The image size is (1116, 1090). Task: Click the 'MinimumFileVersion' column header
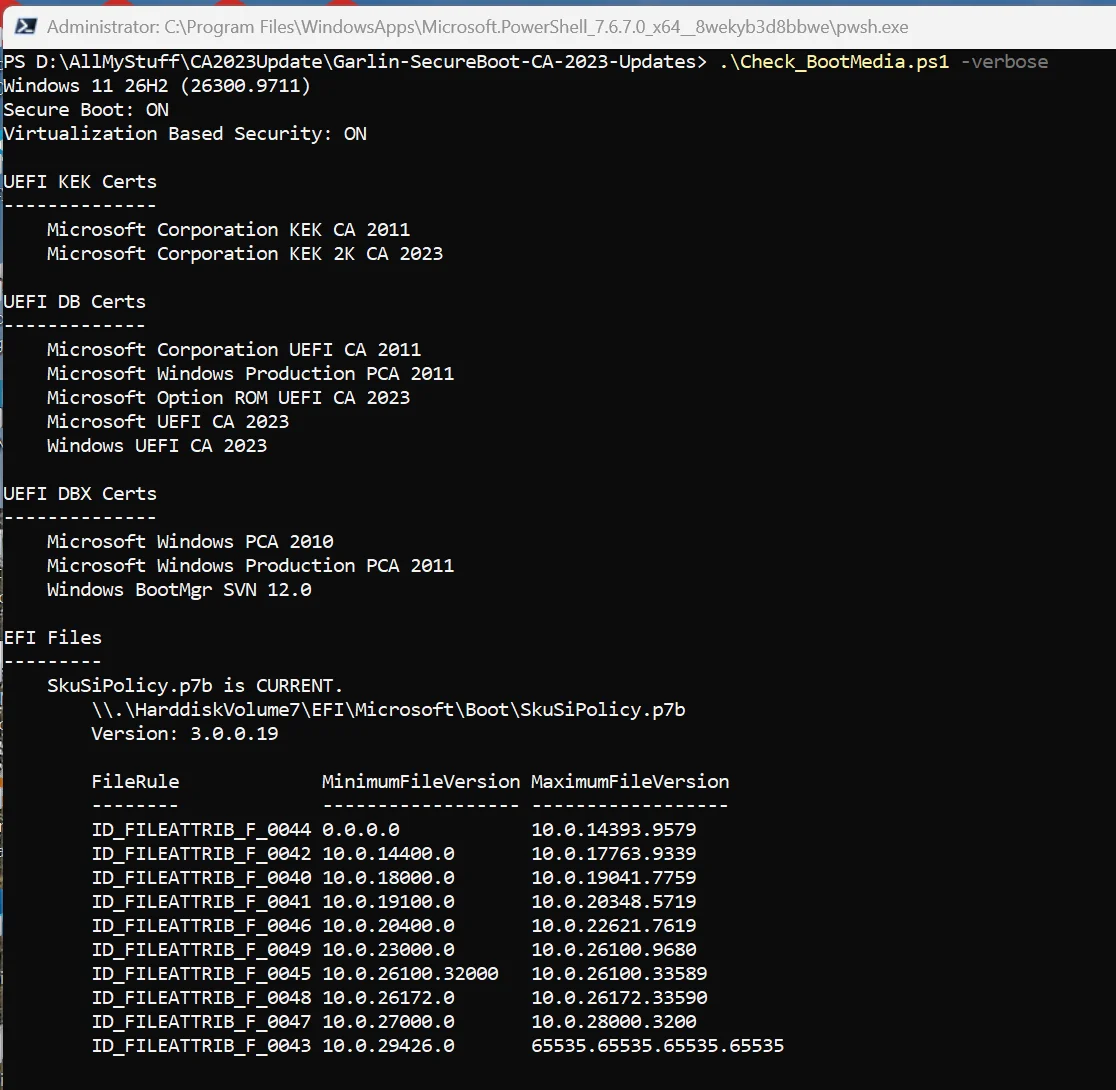[x=421, y=782]
